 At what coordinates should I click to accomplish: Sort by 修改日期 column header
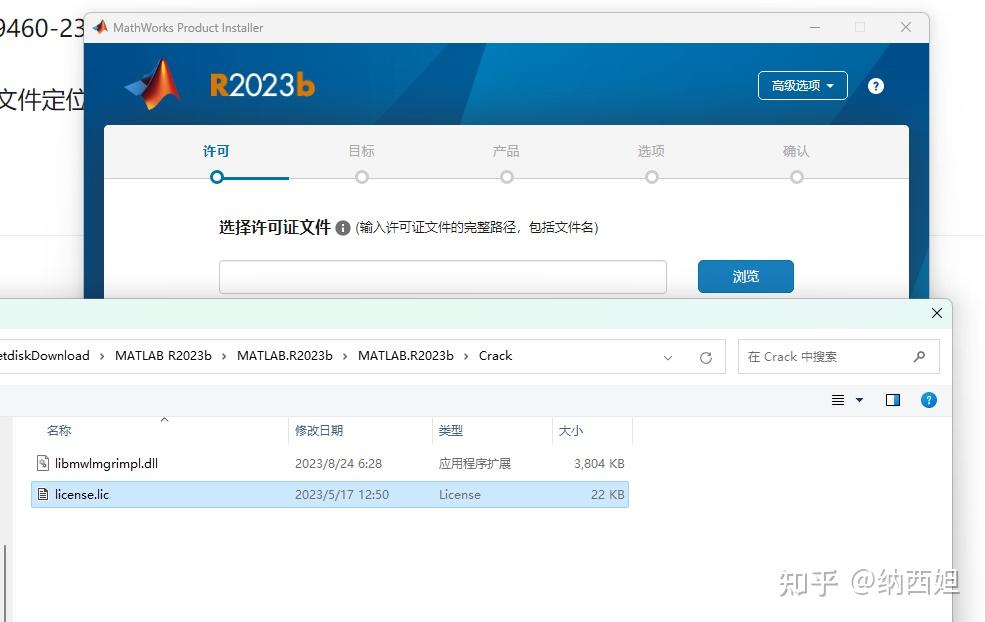(x=319, y=431)
